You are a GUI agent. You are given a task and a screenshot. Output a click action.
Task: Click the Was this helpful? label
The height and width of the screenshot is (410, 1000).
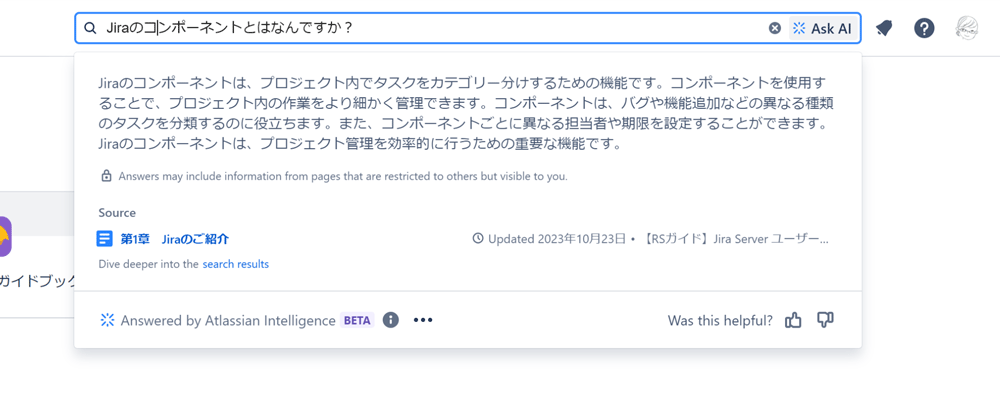[721, 320]
